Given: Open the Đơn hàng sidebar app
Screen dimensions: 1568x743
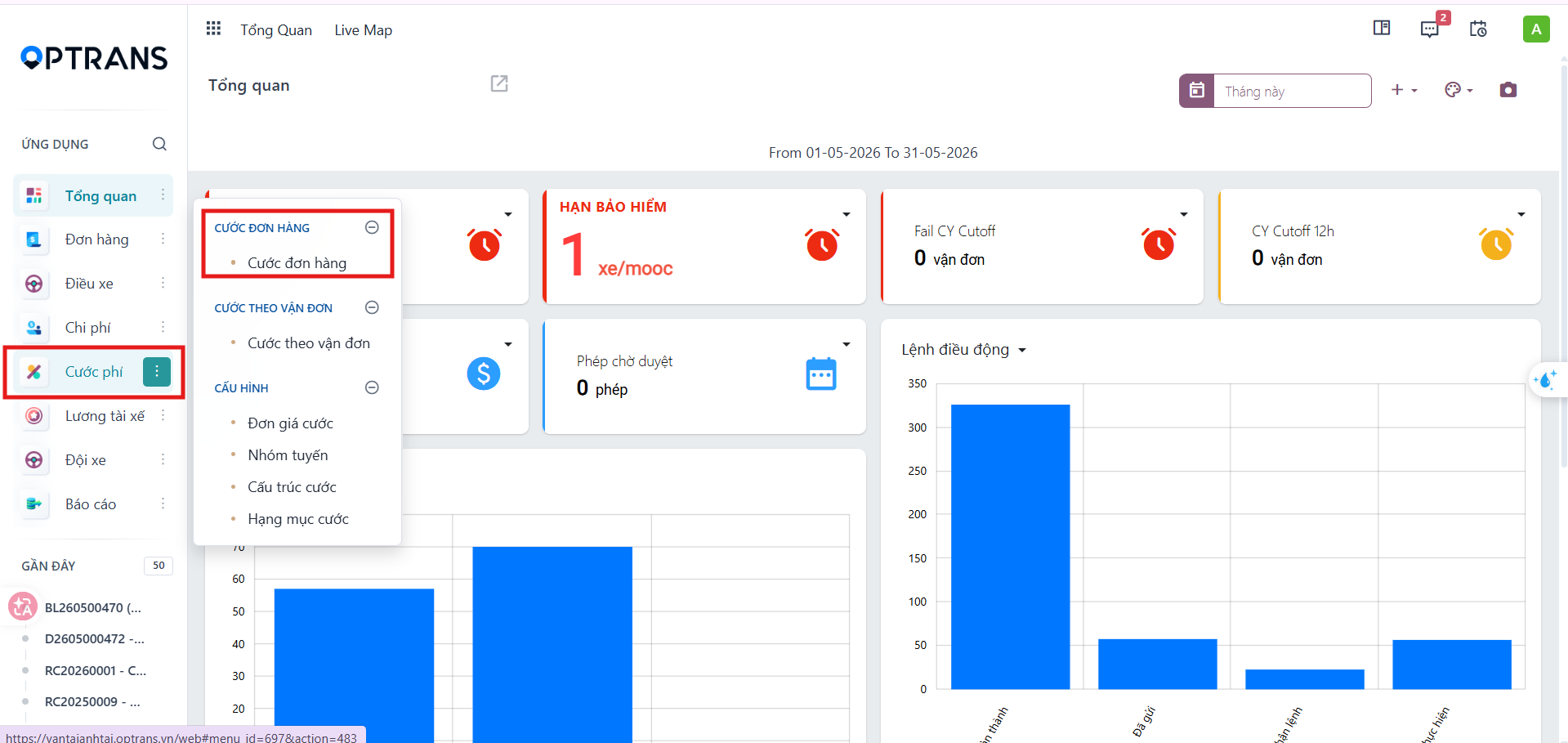Looking at the screenshot, I should (93, 239).
